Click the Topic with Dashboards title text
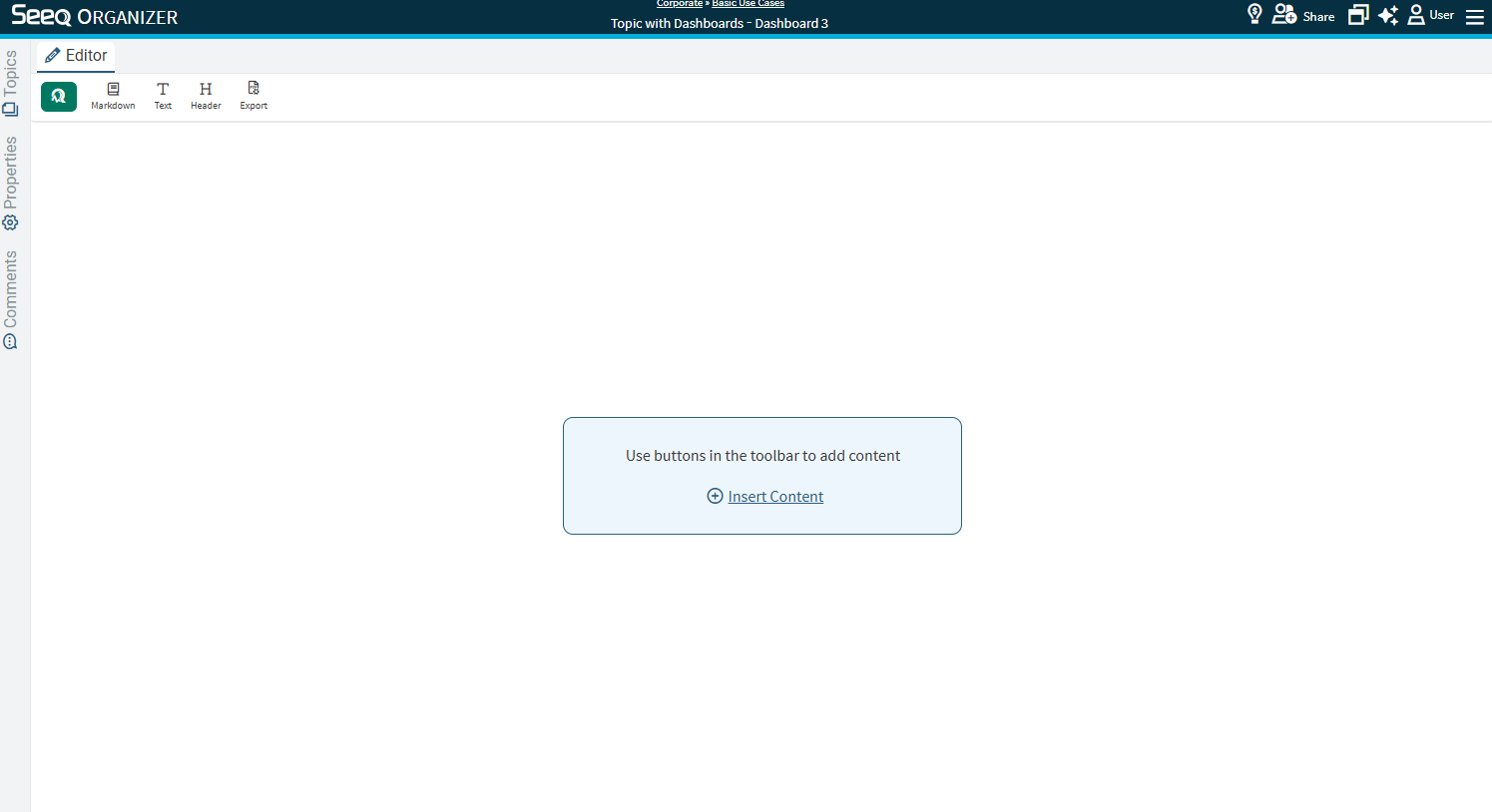The width and height of the screenshot is (1492, 812). pos(719,24)
